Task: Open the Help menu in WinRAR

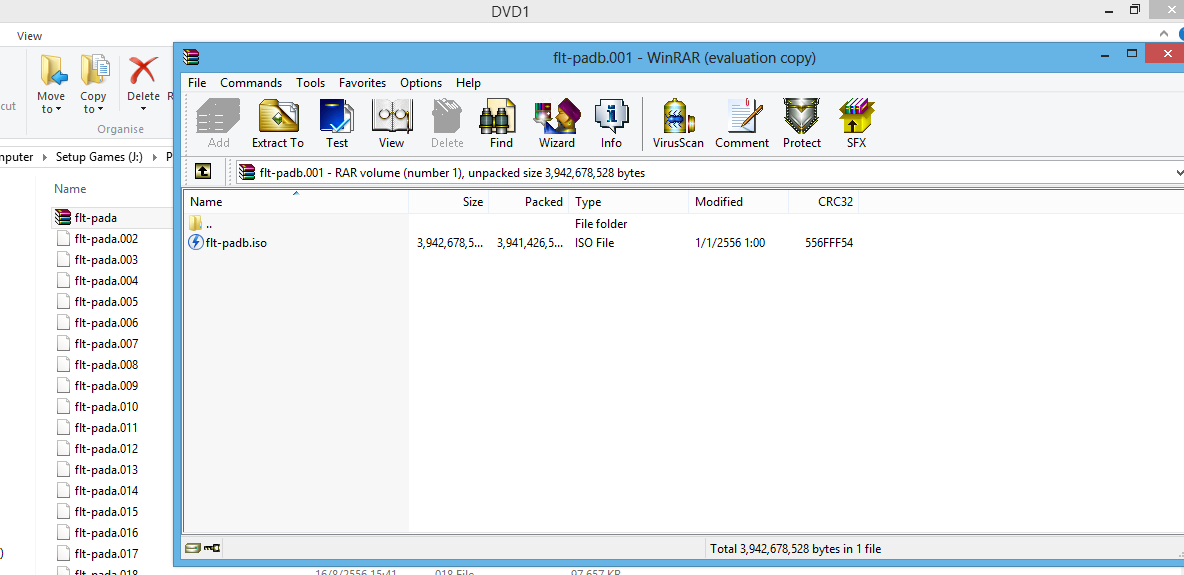Action: pyautogui.click(x=468, y=83)
